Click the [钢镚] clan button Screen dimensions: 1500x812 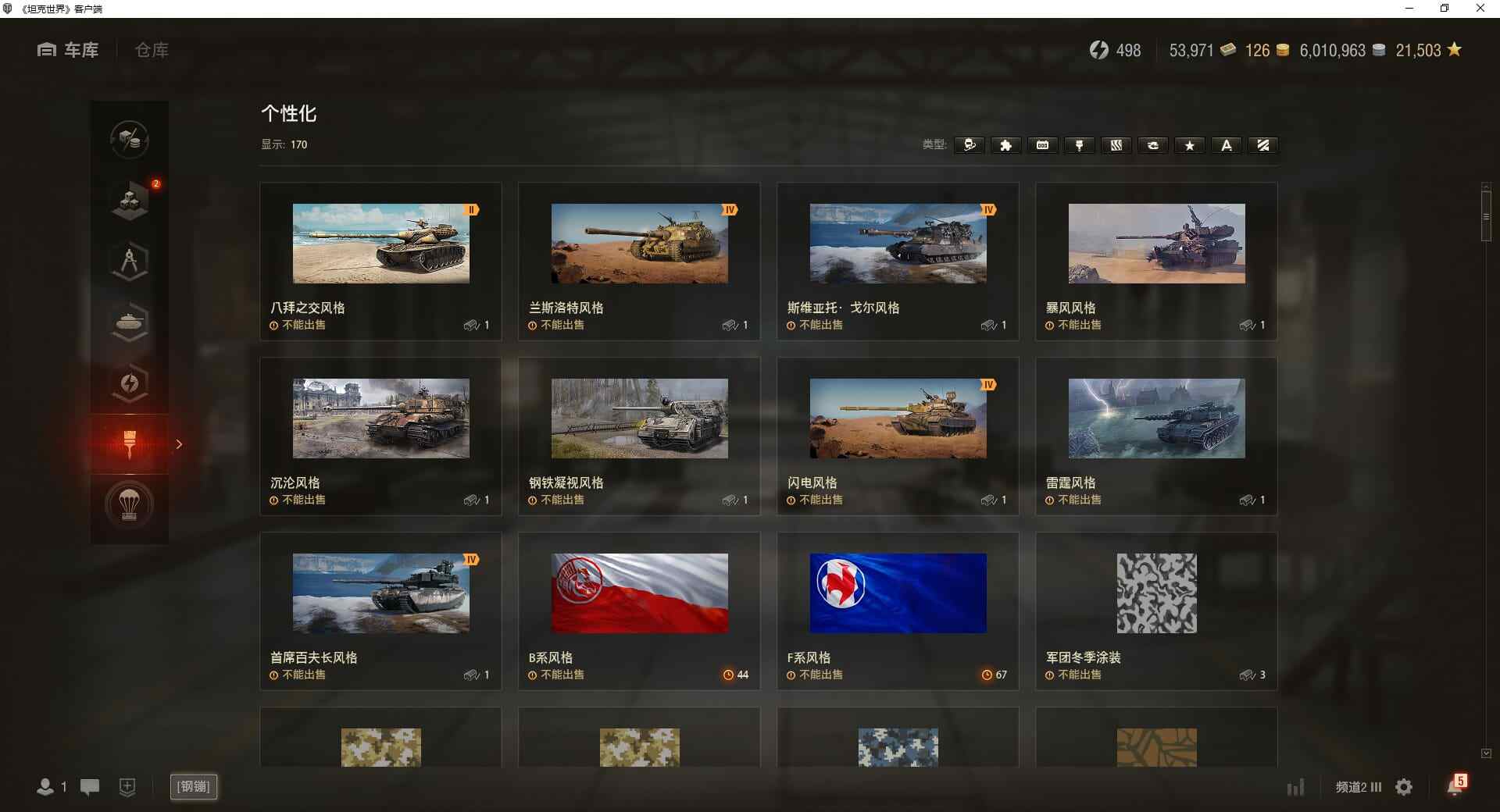(193, 787)
